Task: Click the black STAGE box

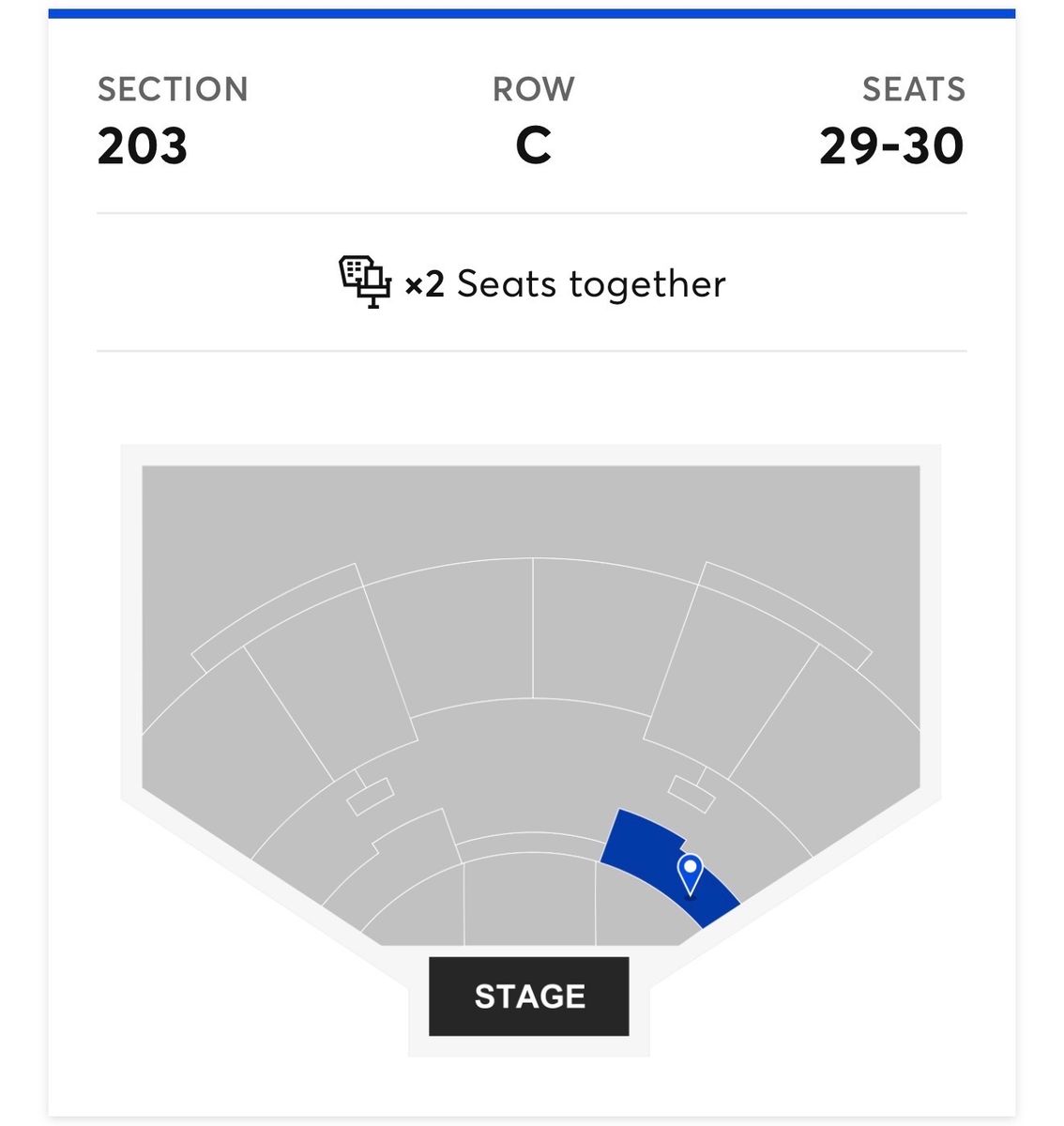Action: pyautogui.click(x=529, y=997)
